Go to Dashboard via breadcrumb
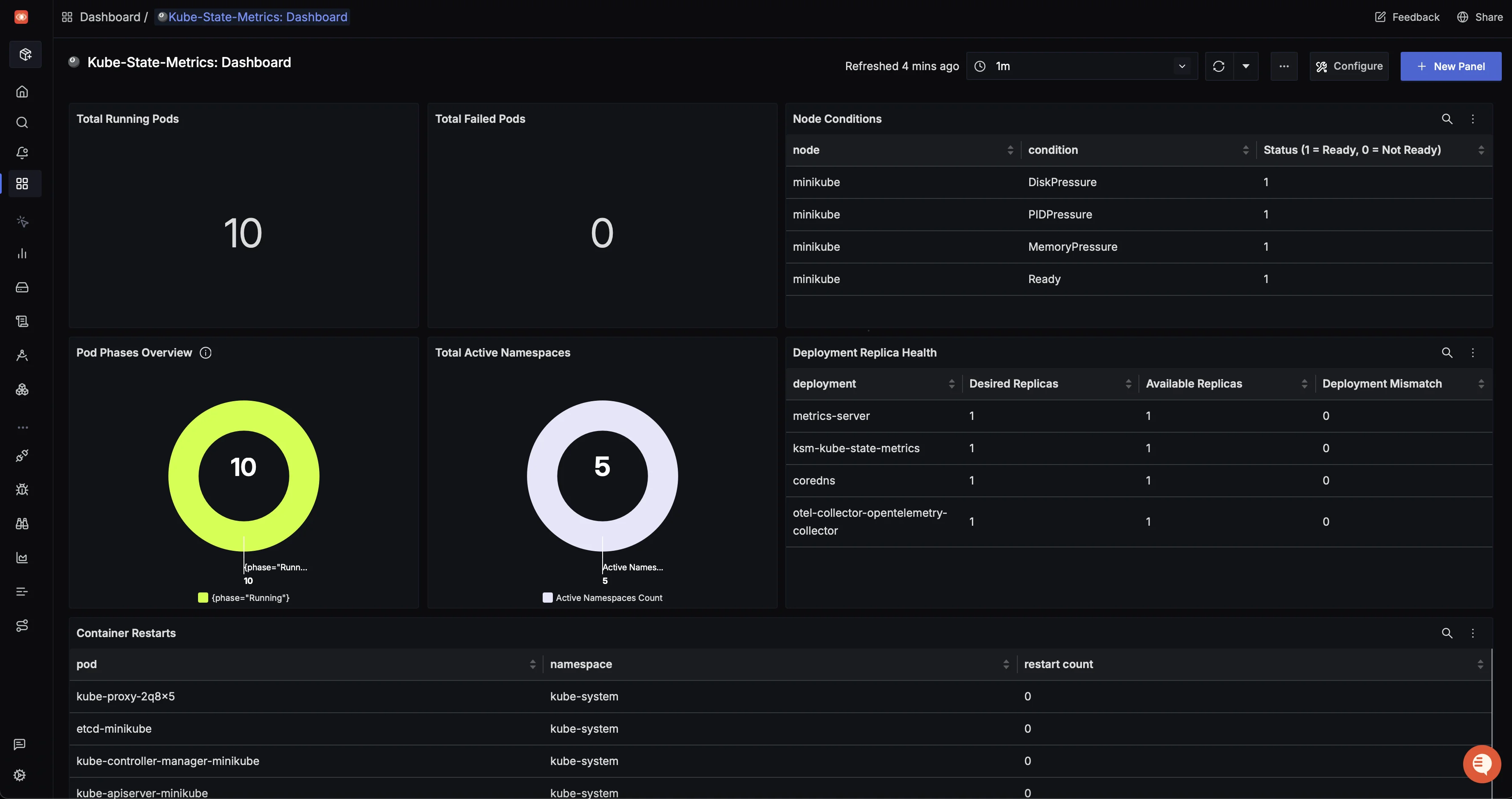Screen dimensions: 1512x799 pos(111,17)
